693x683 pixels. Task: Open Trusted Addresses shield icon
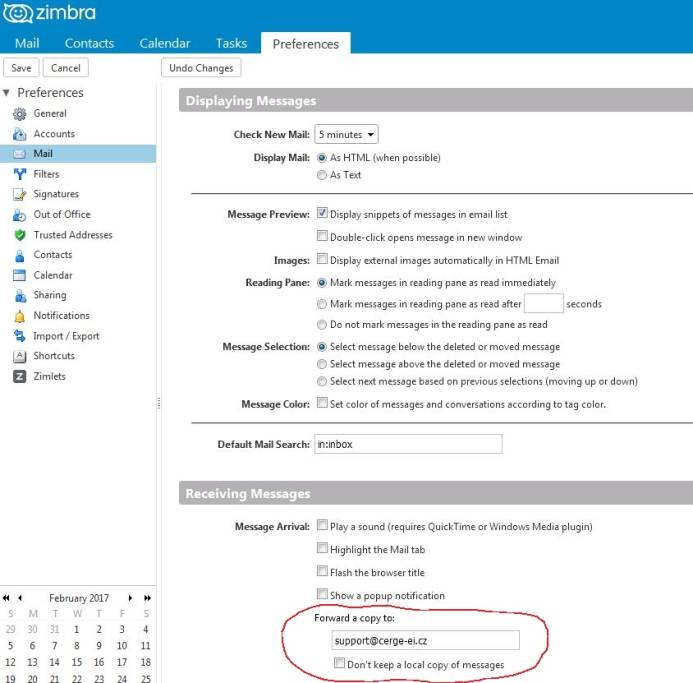(x=19, y=235)
